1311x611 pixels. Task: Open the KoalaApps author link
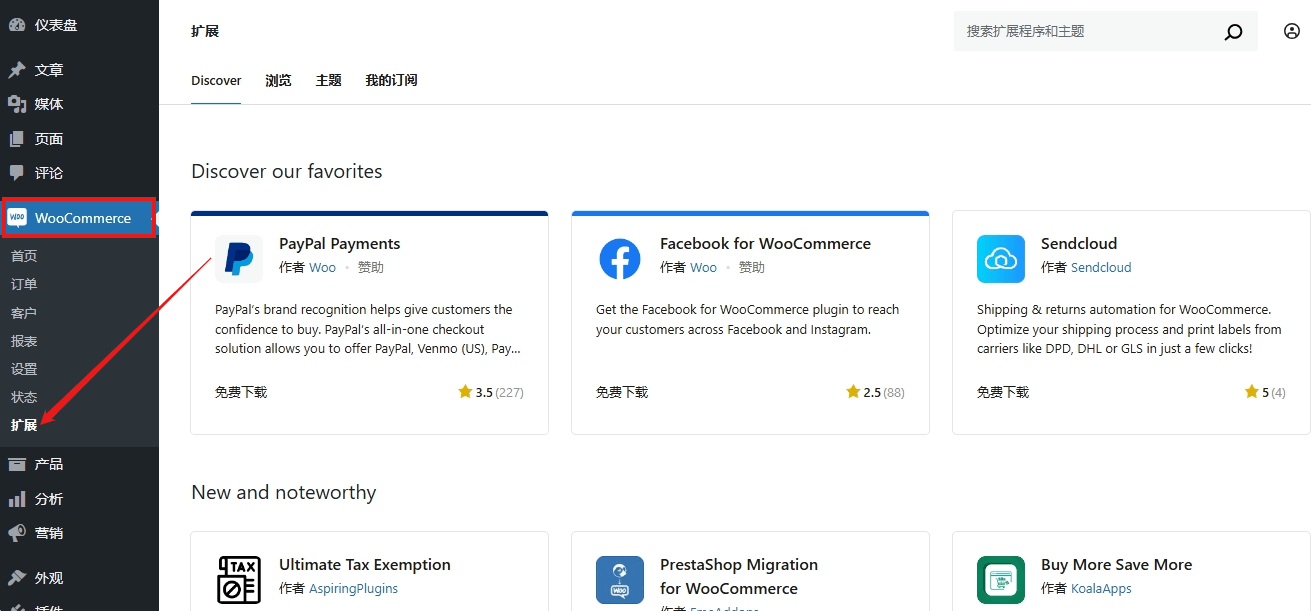(x=1102, y=588)
